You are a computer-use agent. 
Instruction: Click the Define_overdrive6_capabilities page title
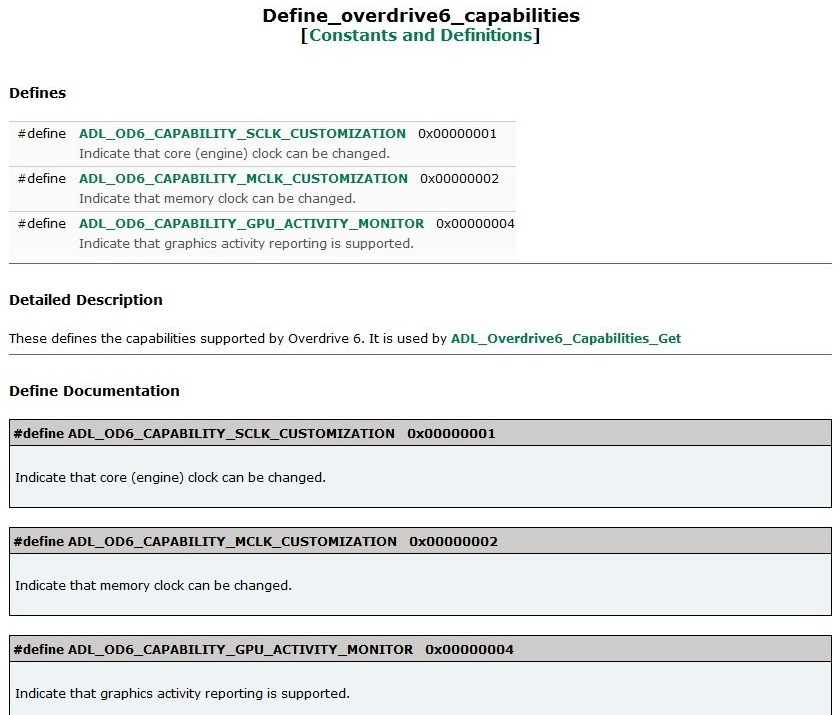(x=420, y=16)
